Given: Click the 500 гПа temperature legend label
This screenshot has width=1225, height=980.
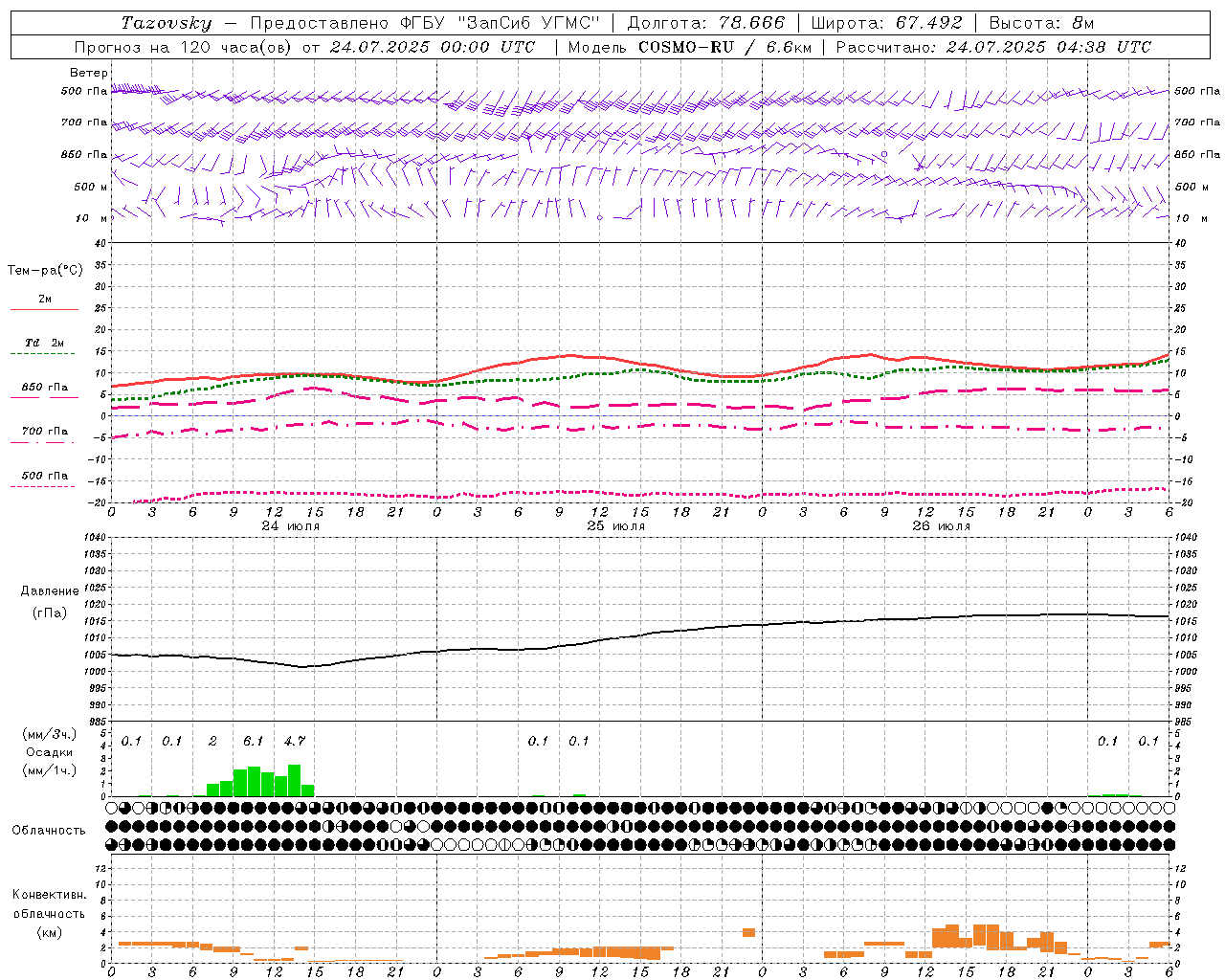Looking at the screenshot, I should 45,476.
